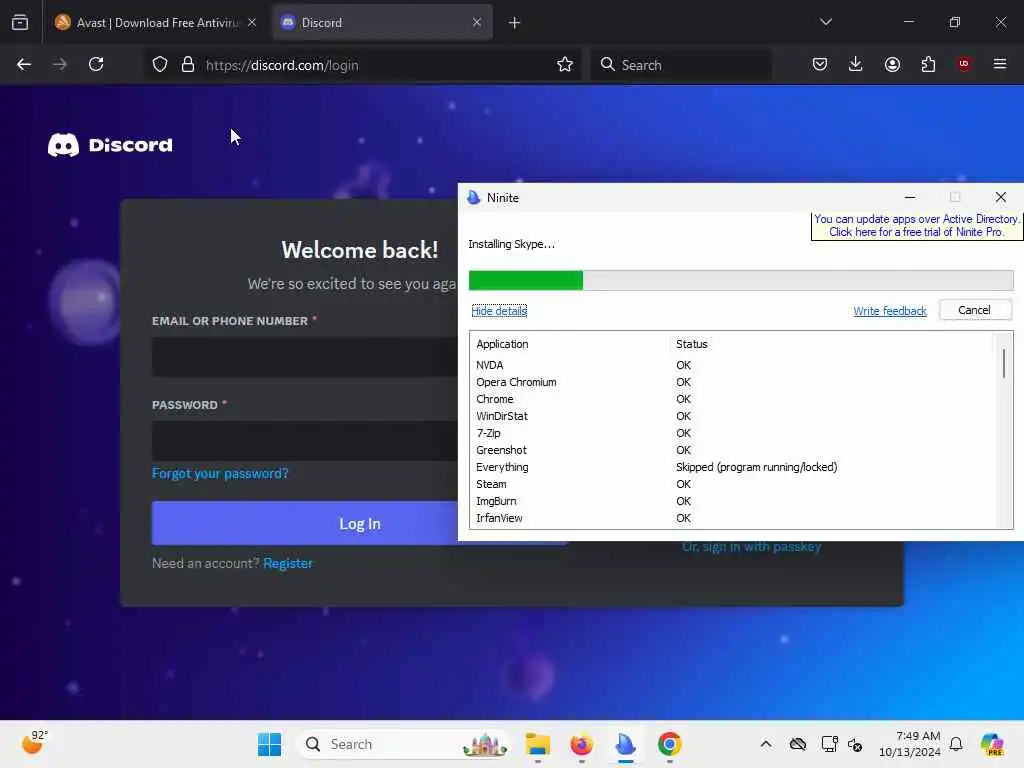The width and height of the screenshot is (1024, 768).
Task: Open uBlock Origin extension icon
Action: (964, 64)
